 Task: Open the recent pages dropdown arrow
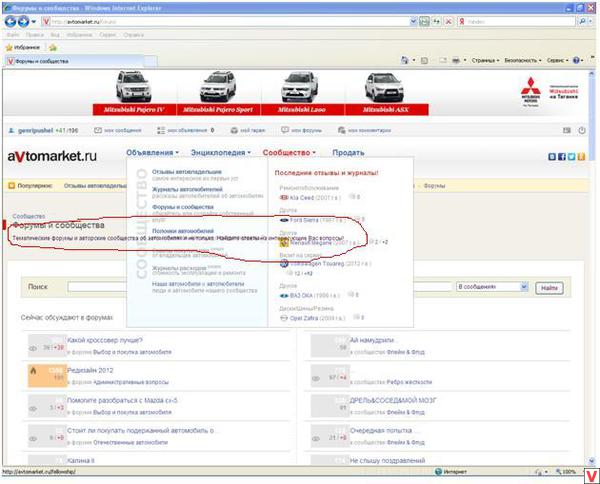[x=33, y=22]
